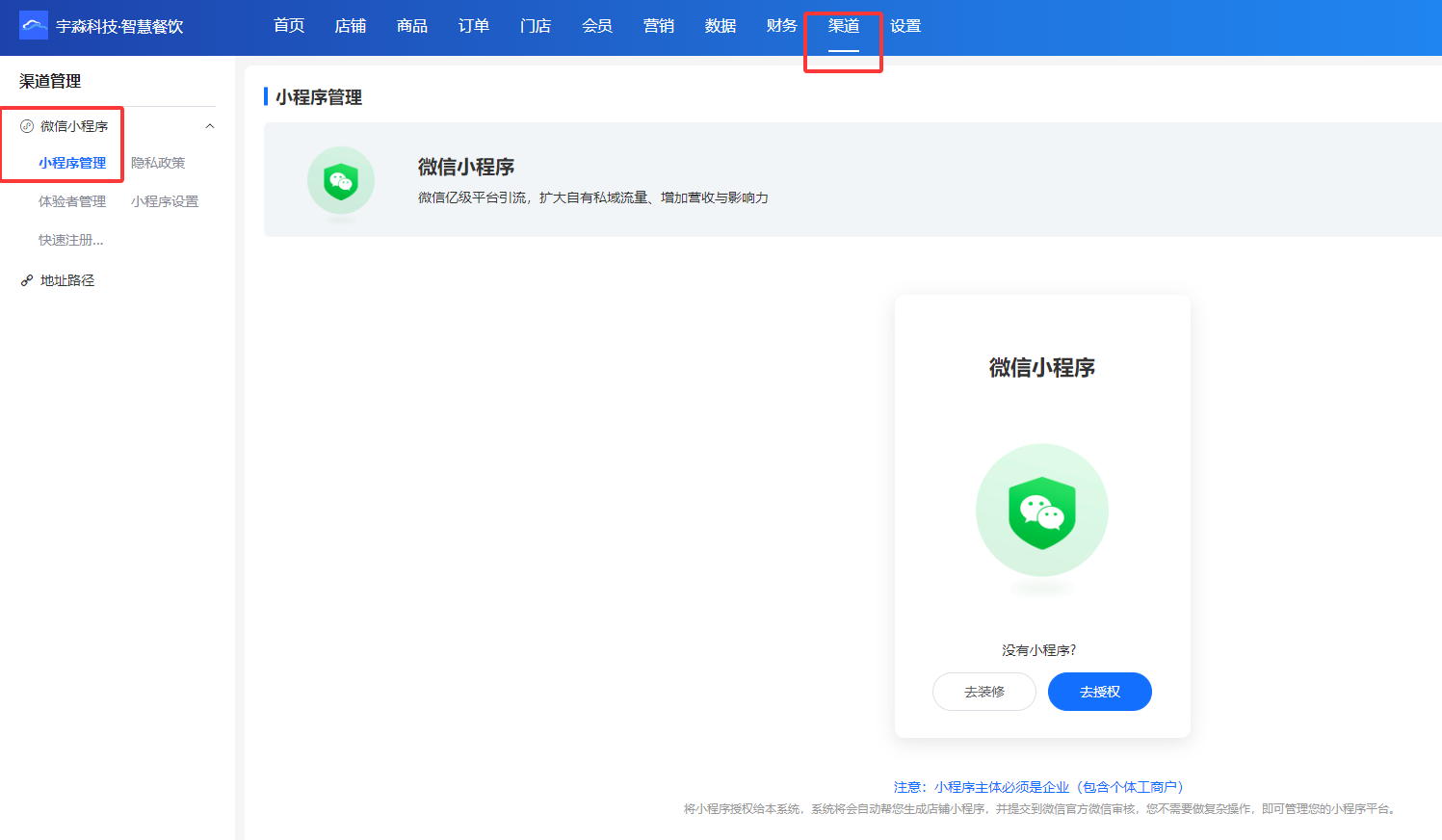Open the 设置 top menu
The width and height of the screenshot is (1442, 840).
pyautogui.click(x=905, y=26)
